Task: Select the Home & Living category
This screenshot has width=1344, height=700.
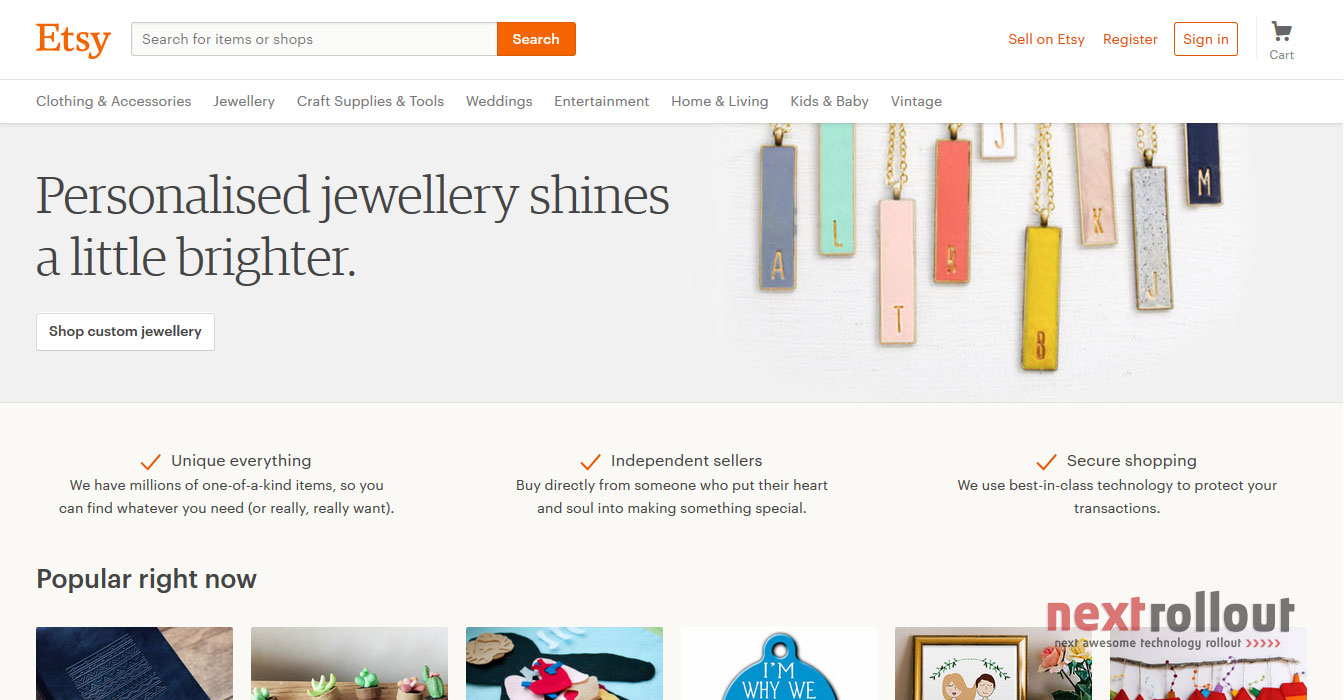Action: 720,101
